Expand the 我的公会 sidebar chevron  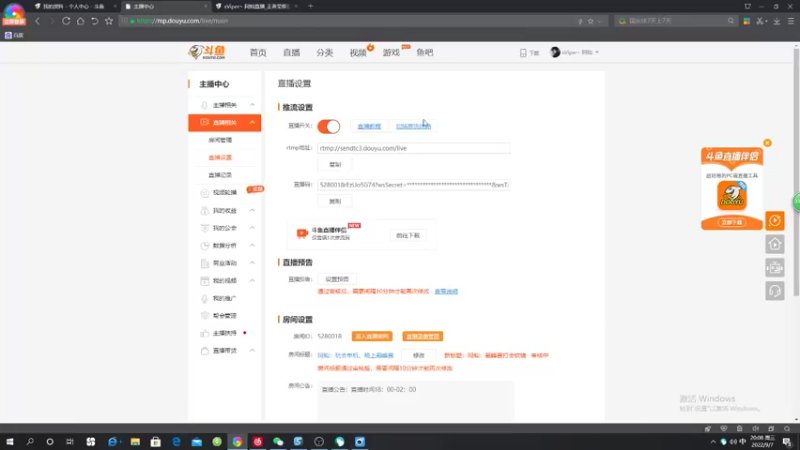click(252, 228)
